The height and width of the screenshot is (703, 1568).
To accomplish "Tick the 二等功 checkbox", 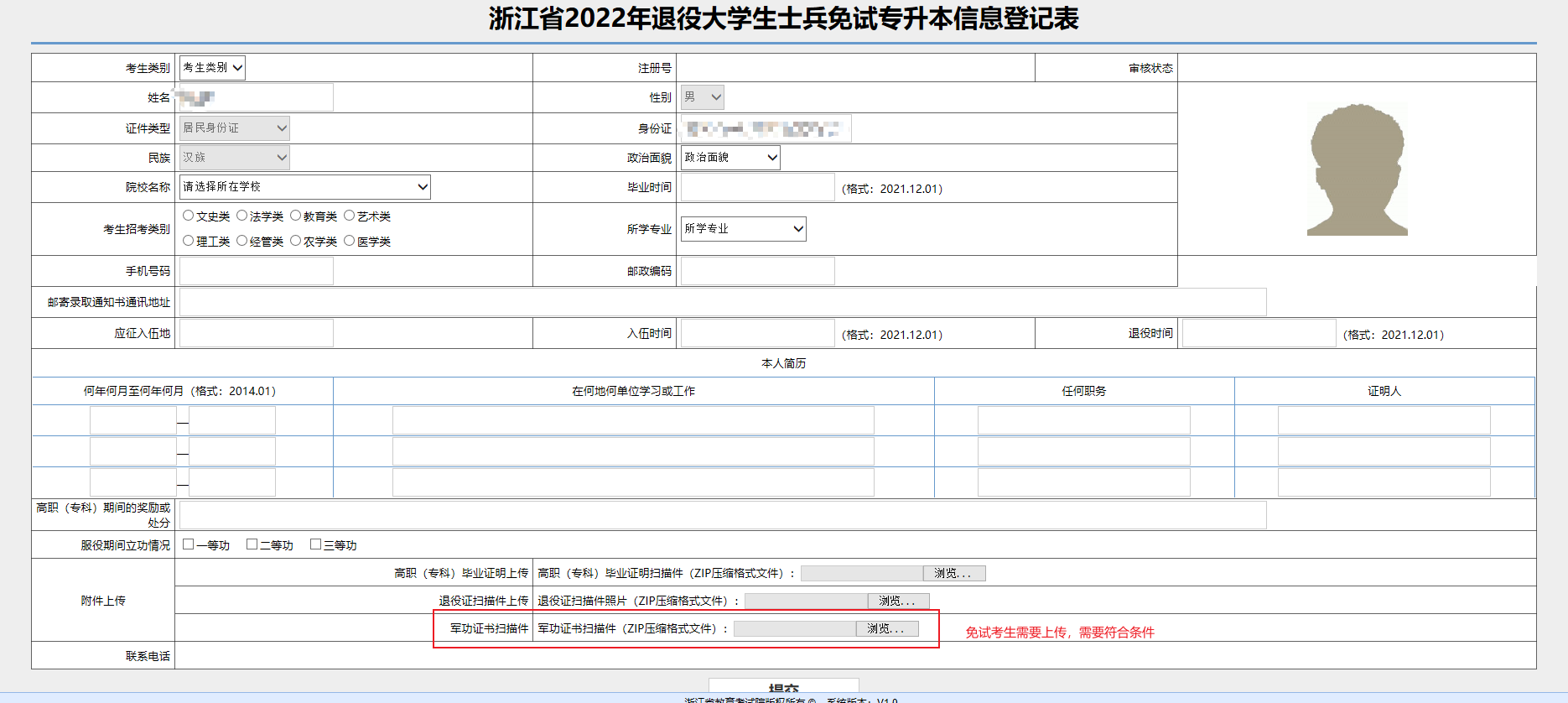I will click(x=252, y=544).
